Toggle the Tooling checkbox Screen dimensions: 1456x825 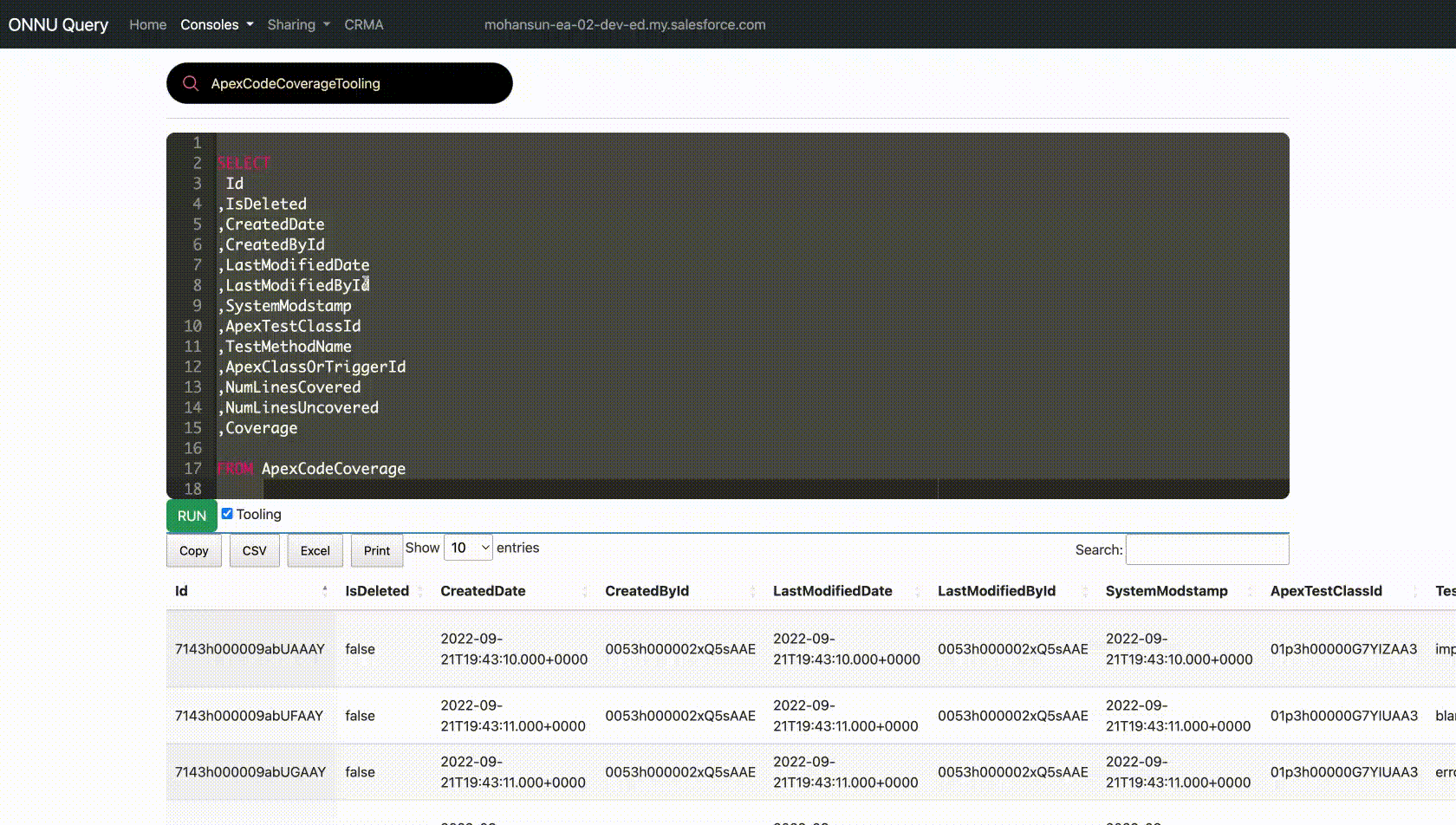(x=227, y=514)
